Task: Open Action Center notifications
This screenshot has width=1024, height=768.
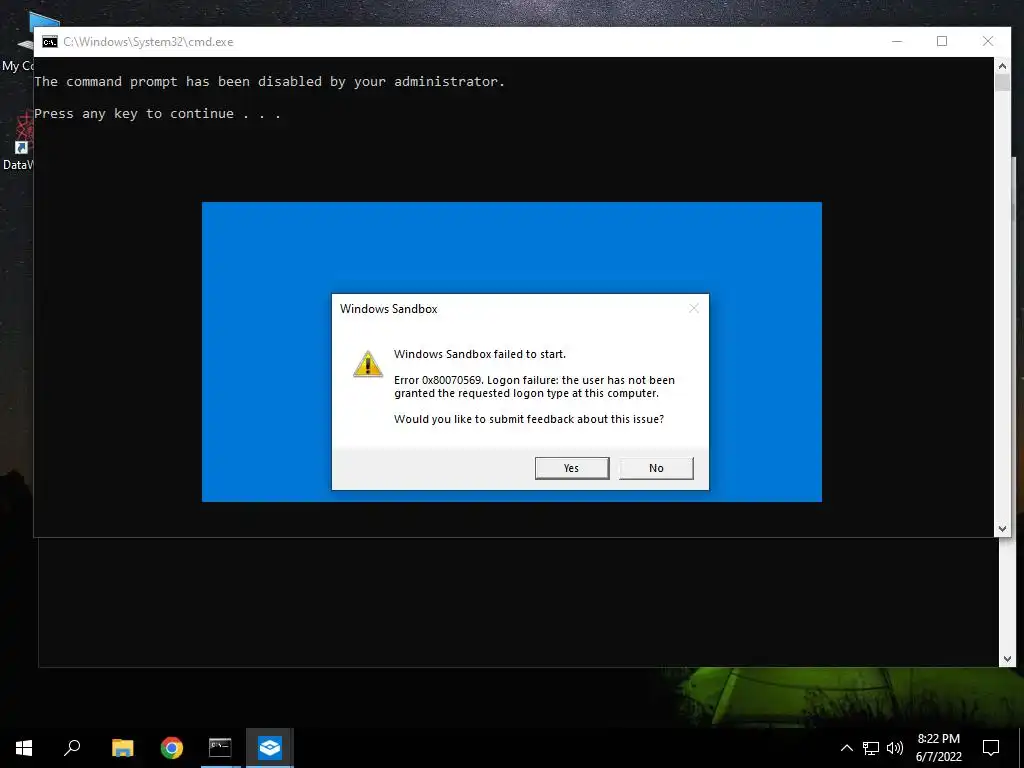Action: click(991, 748)
